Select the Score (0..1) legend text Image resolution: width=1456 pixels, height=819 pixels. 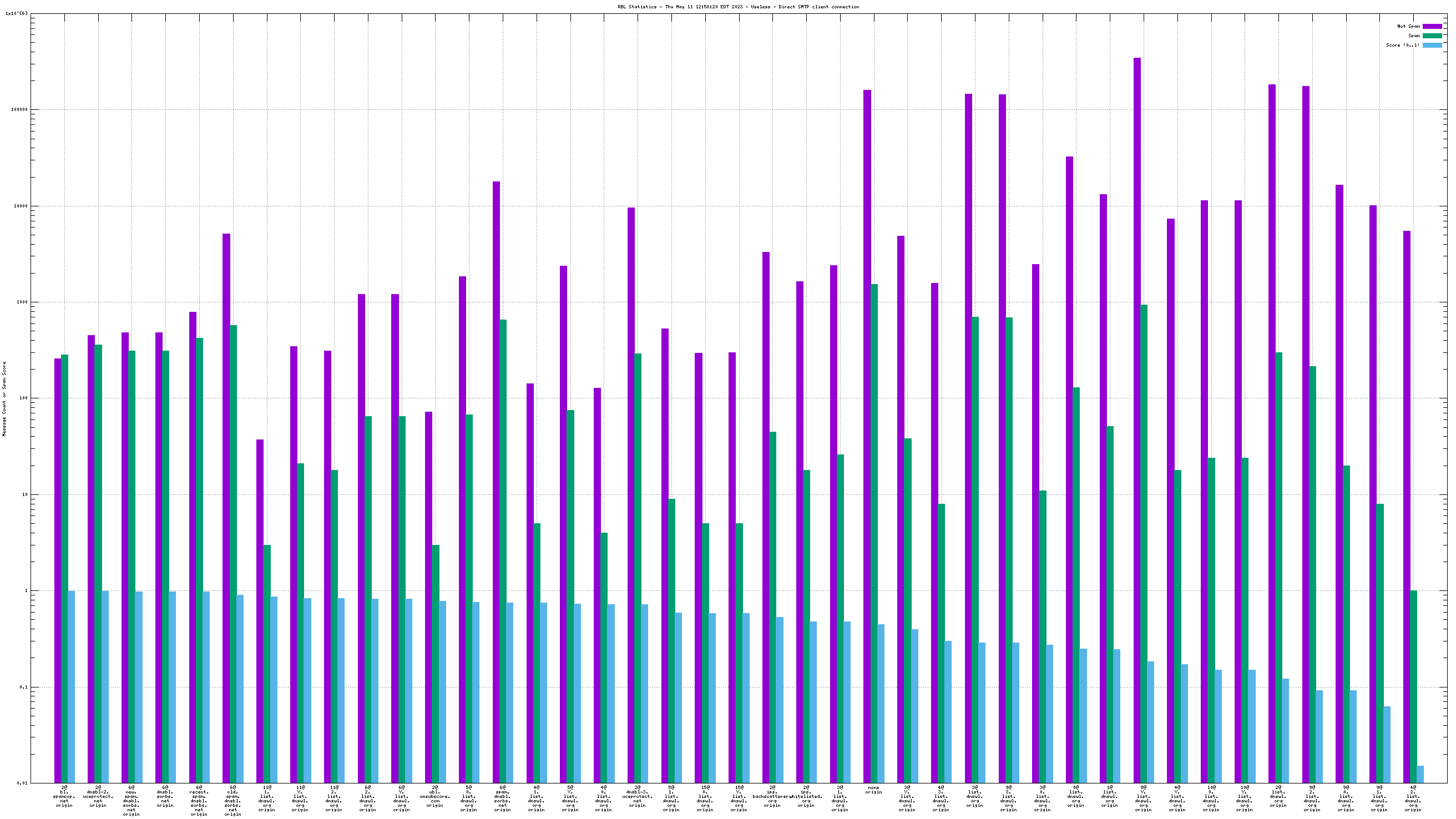1402,45
